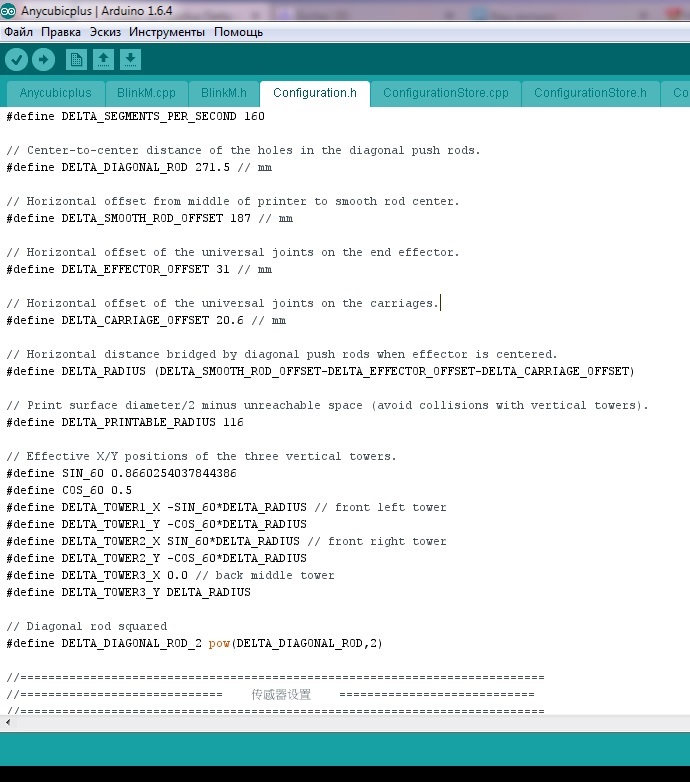Click the DELTA_DIAGONAL_ROD 271.5 value

tap(212, 167)
